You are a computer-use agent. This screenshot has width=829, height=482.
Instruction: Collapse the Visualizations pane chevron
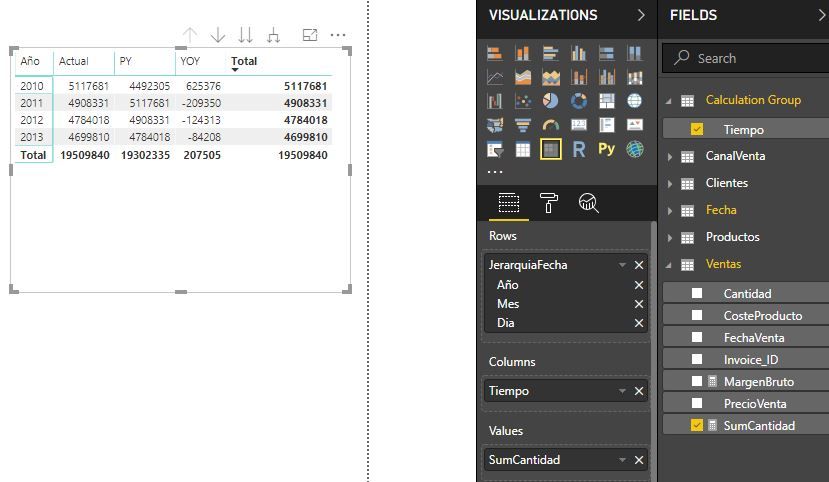click(641, 15)
